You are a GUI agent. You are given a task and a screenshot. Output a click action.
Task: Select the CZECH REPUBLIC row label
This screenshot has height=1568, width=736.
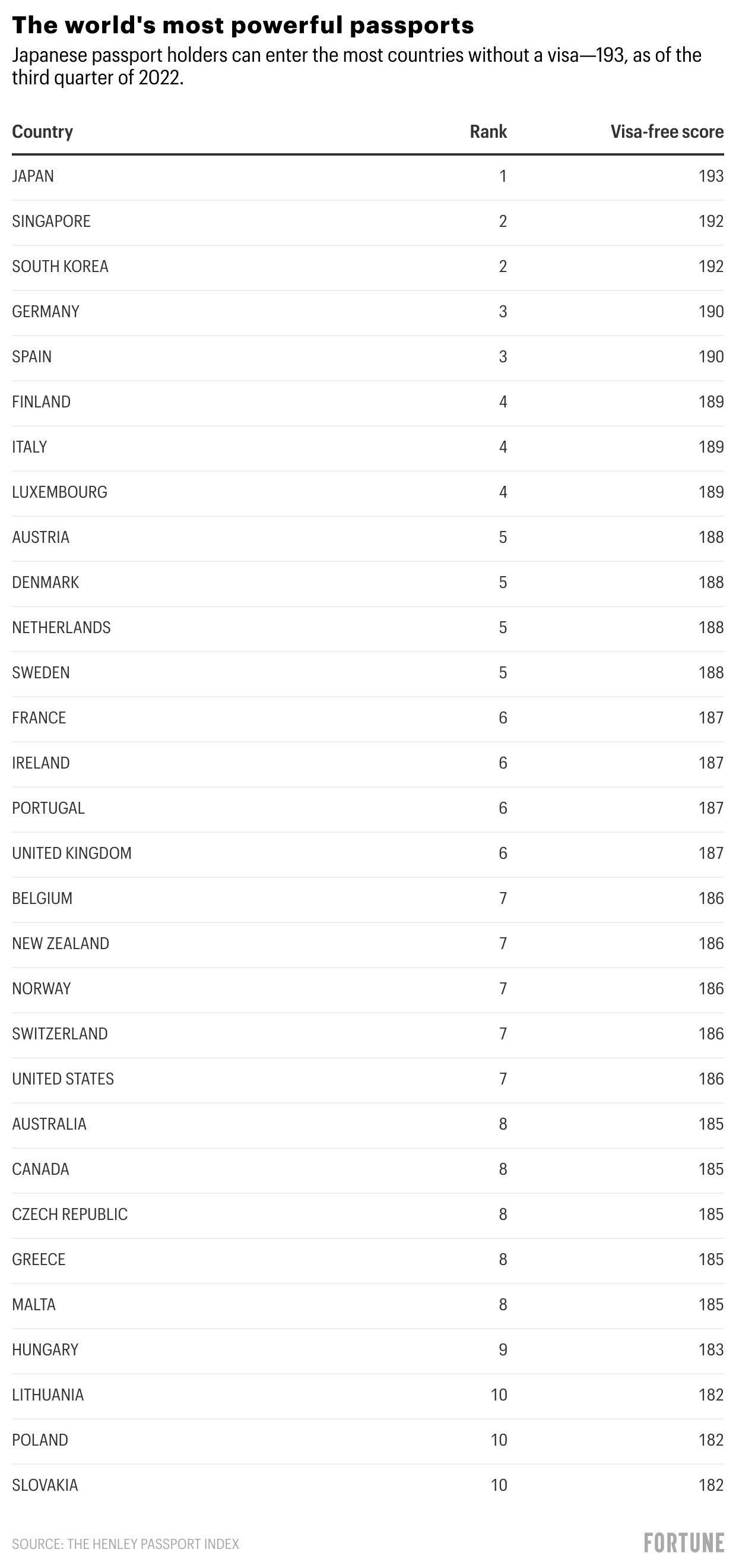tap(70, 1214)
